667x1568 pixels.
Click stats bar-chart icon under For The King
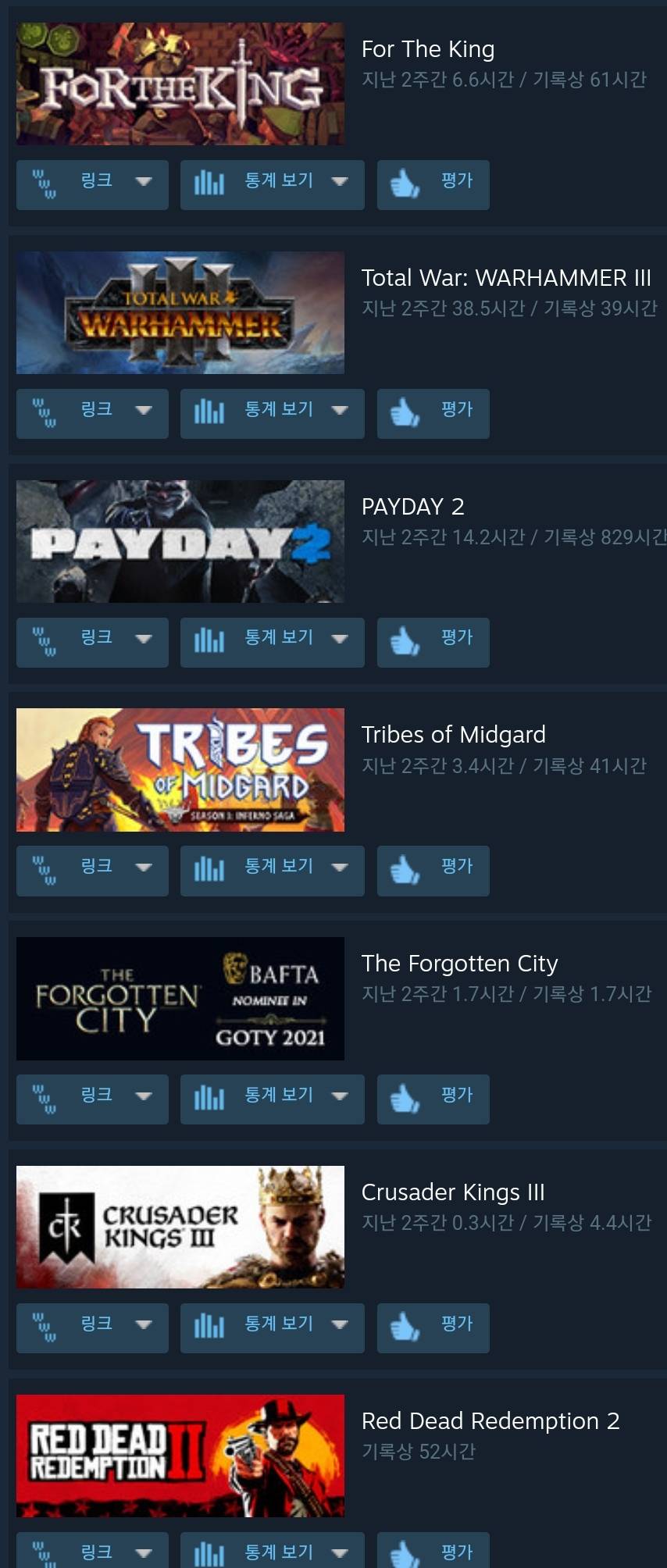tap(209, 184)
